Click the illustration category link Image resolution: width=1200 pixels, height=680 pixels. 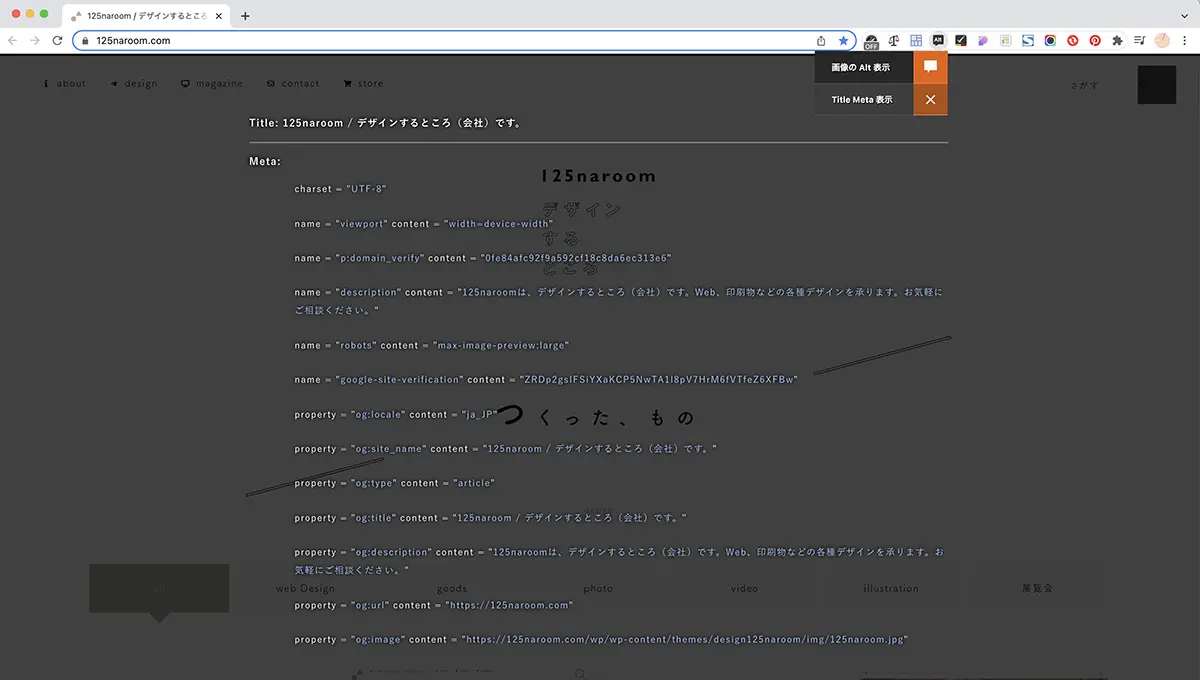[891, 588]
